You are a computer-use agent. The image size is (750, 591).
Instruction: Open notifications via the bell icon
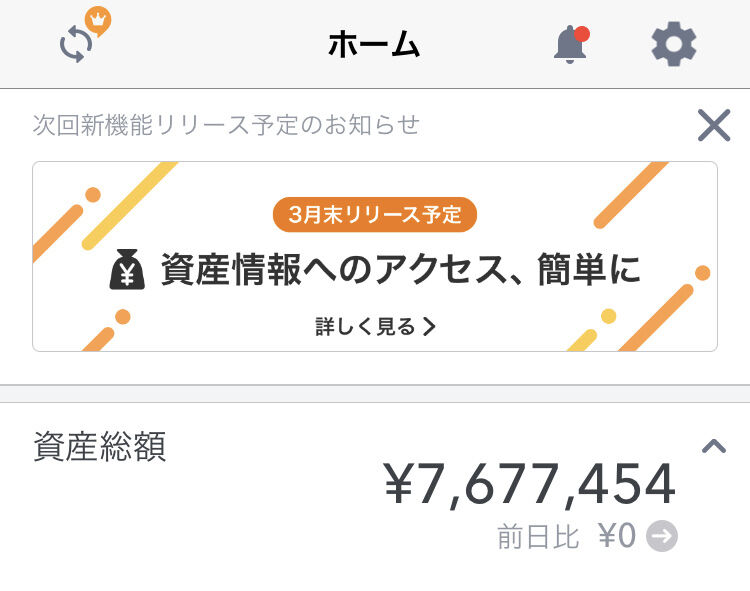570,44
